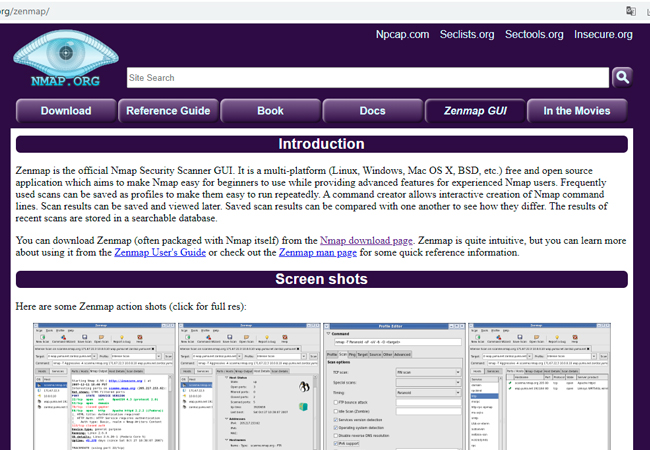This screenshot has width=650, height=450.
Task: Select the Zenmap GUI tab
Action: click(475, 111)
